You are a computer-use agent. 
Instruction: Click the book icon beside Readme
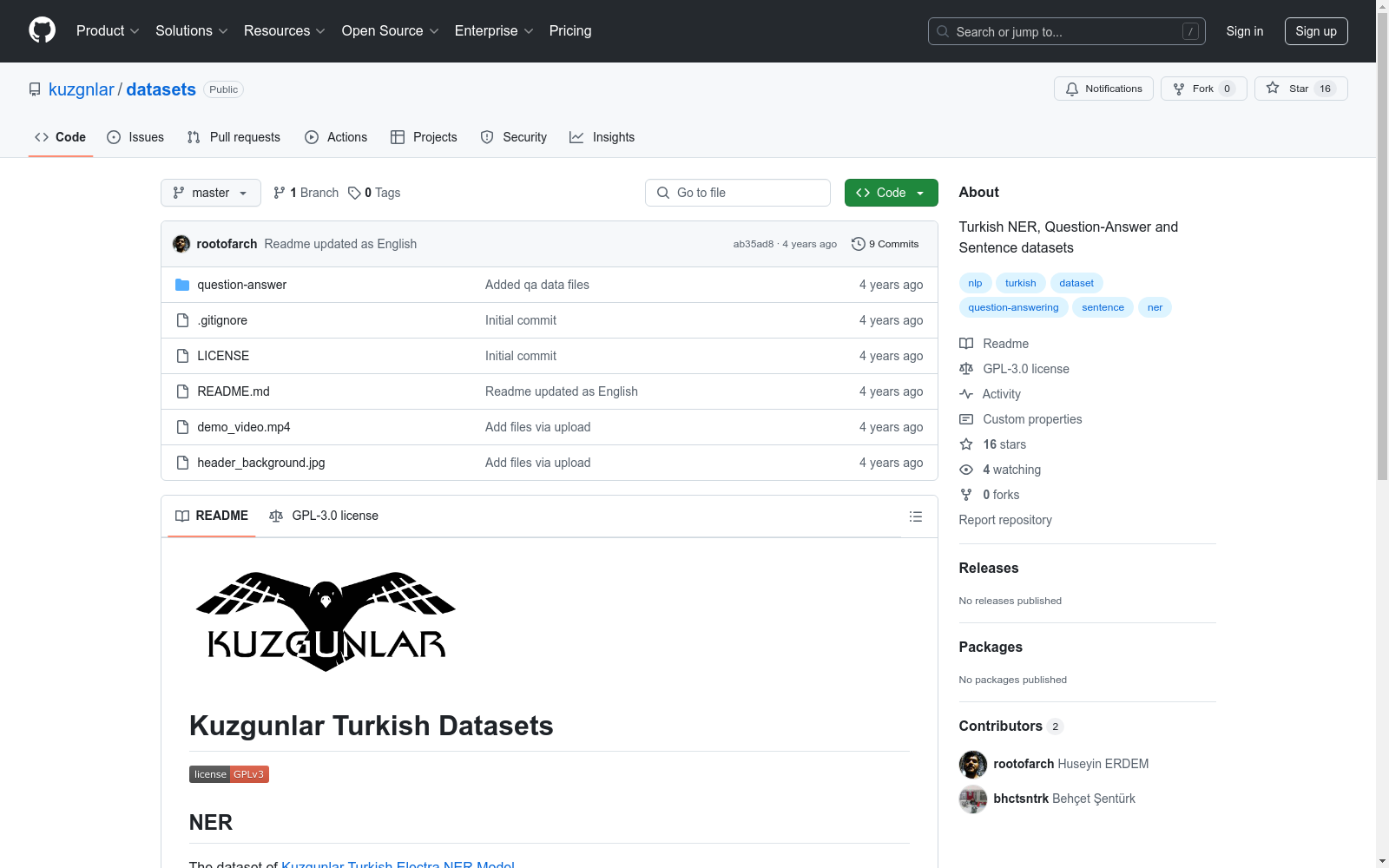coord(966,344)
